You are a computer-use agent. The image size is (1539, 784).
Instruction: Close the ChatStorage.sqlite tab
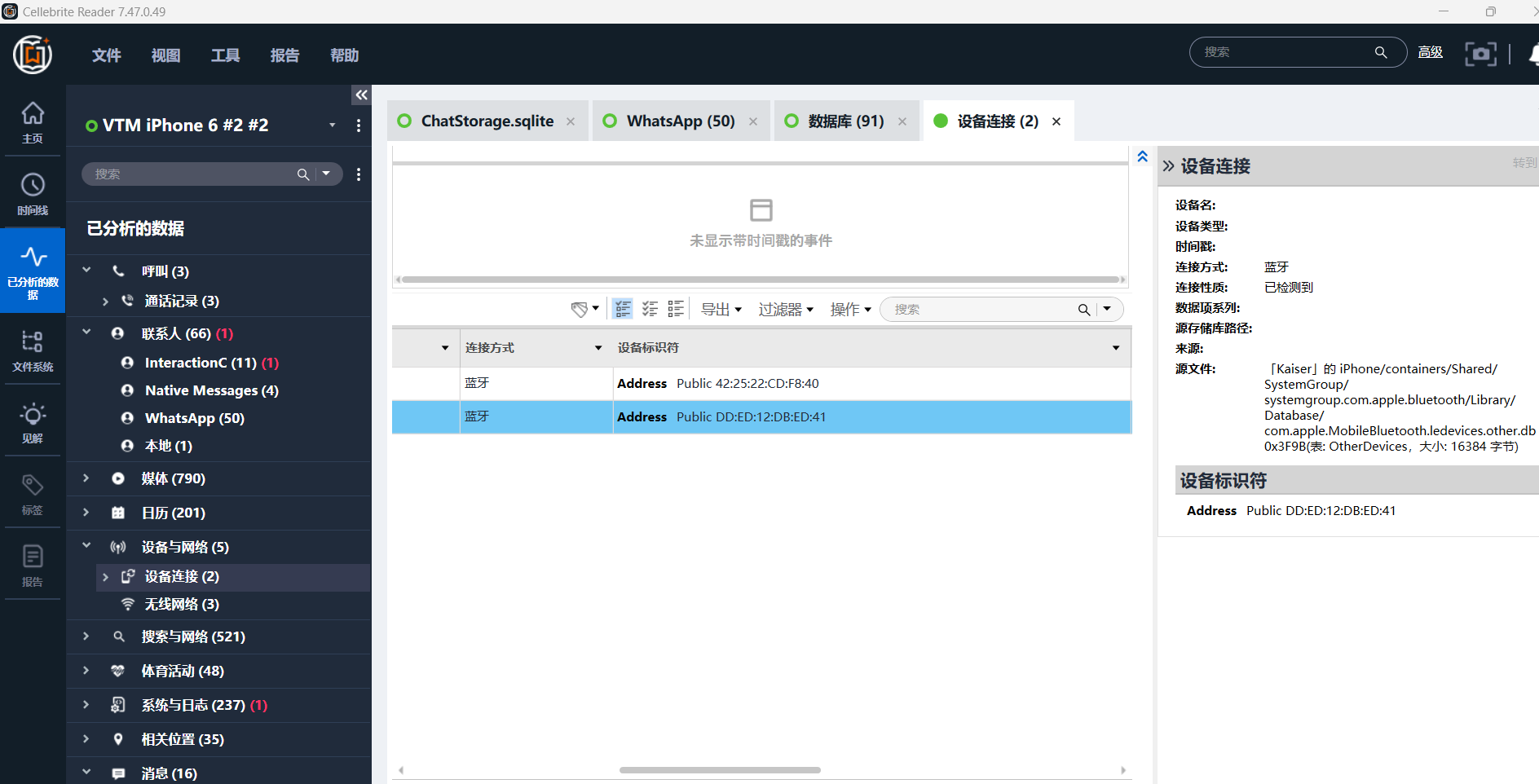tap(571, 121)
